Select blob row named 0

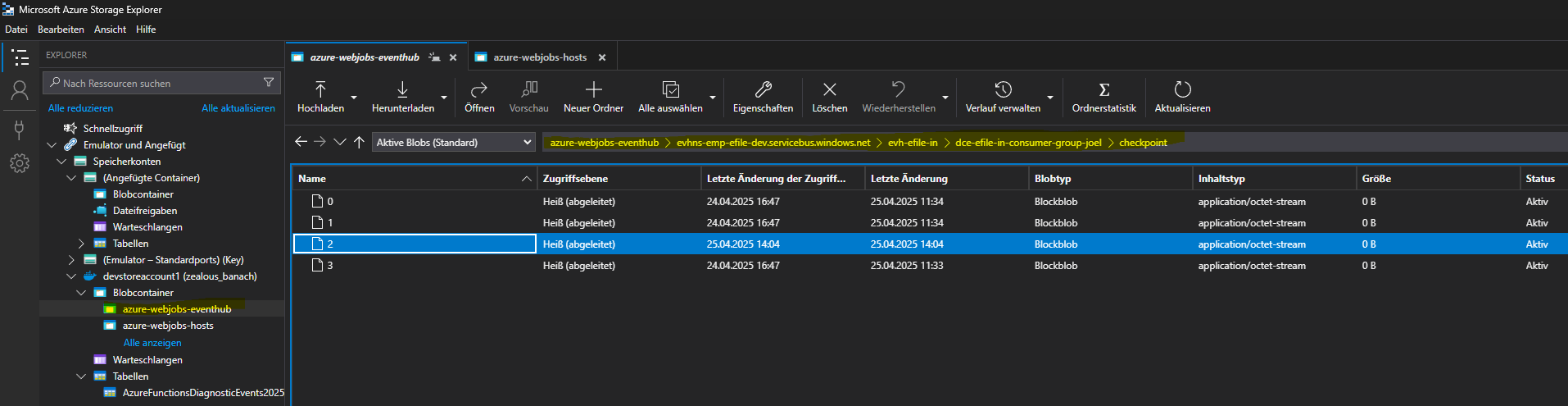coord(930,201)
